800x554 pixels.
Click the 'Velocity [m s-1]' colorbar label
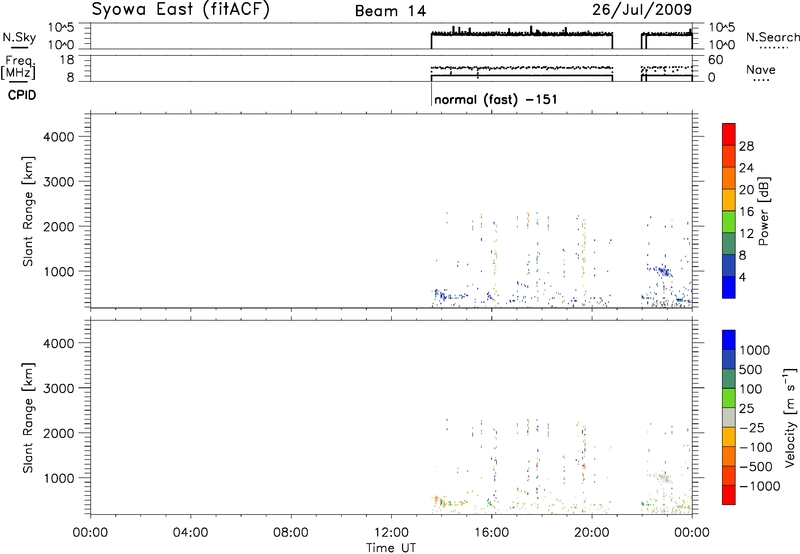(x=790, y=417)
